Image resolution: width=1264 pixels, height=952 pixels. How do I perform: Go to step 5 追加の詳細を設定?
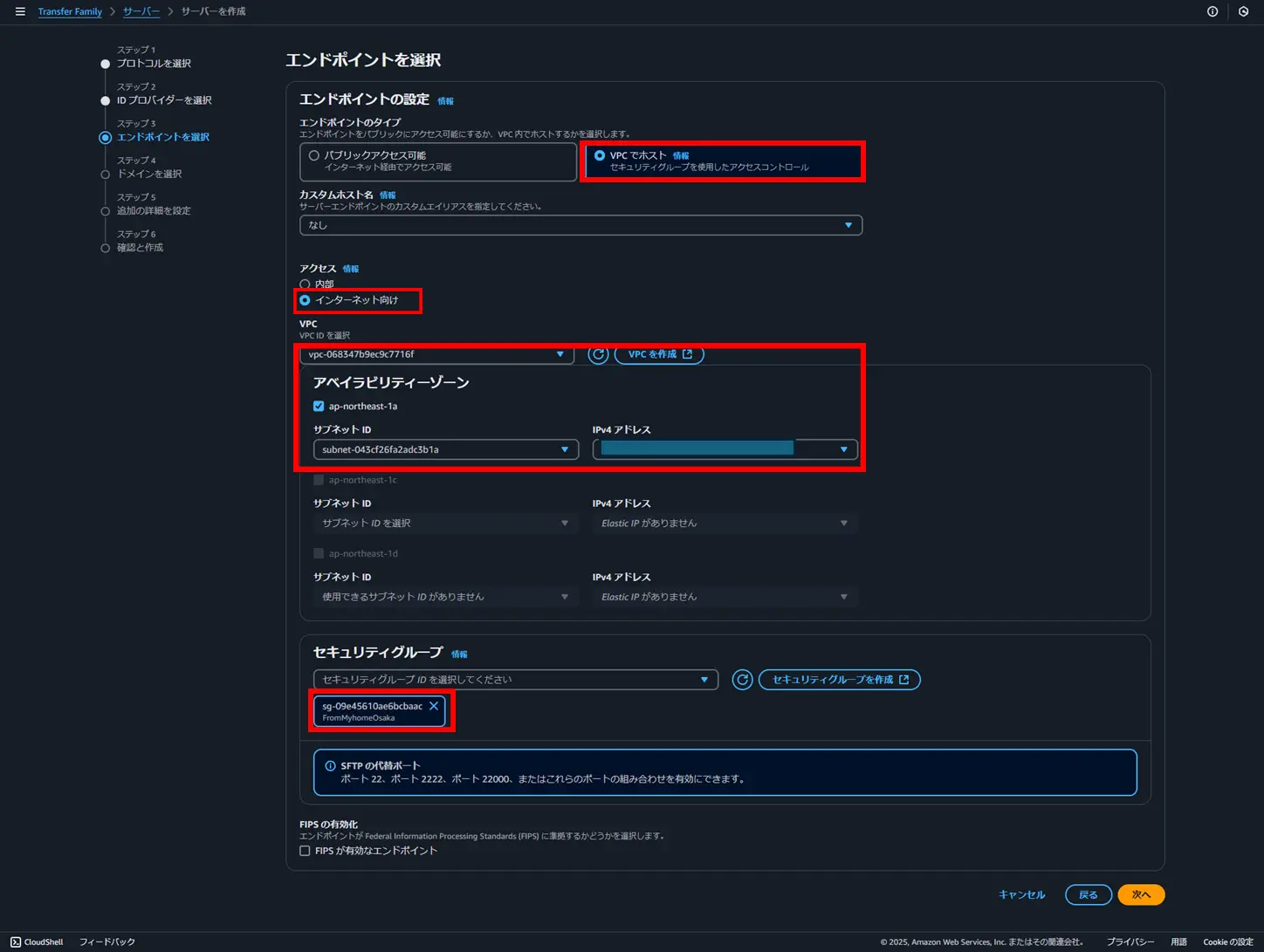click(x=154, y=210)
